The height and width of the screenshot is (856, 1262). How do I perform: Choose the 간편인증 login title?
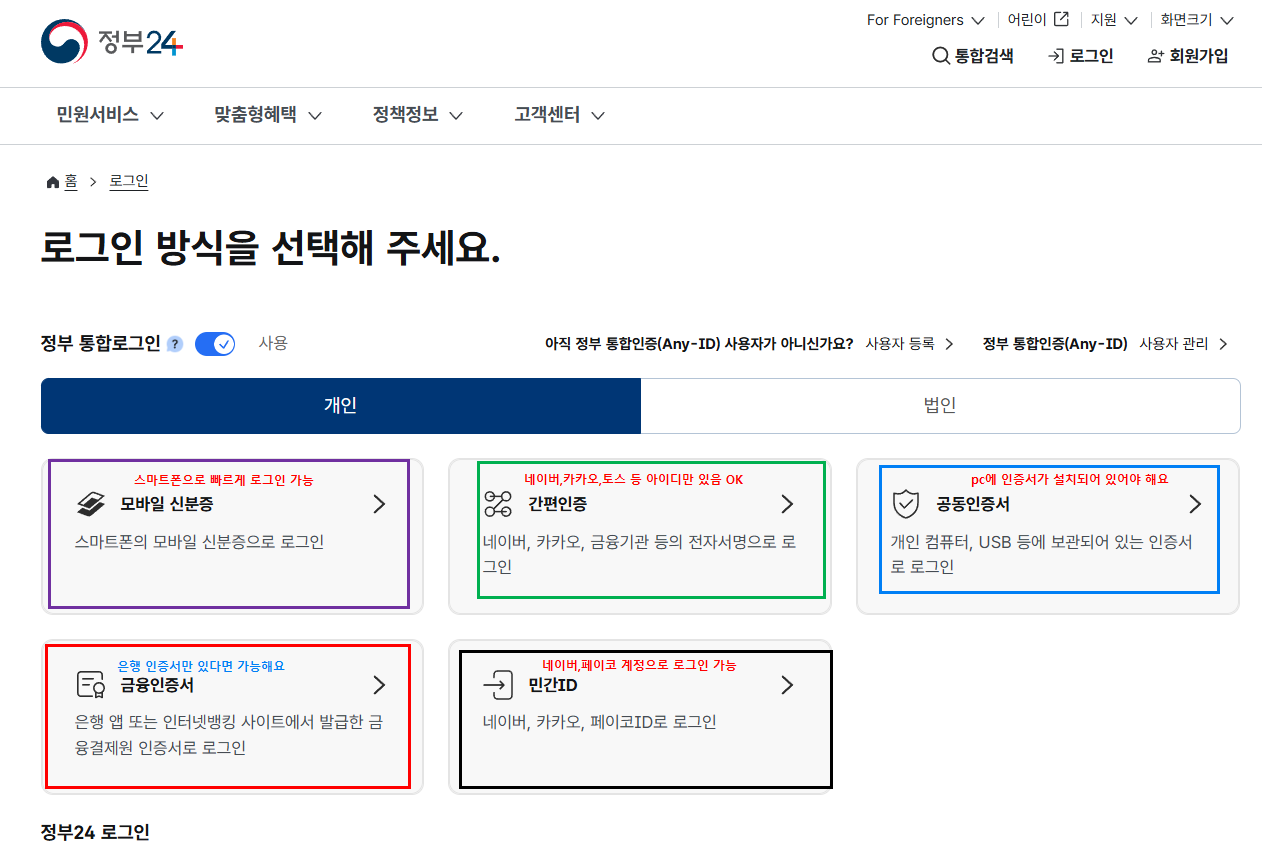click(x=558, y=504)
